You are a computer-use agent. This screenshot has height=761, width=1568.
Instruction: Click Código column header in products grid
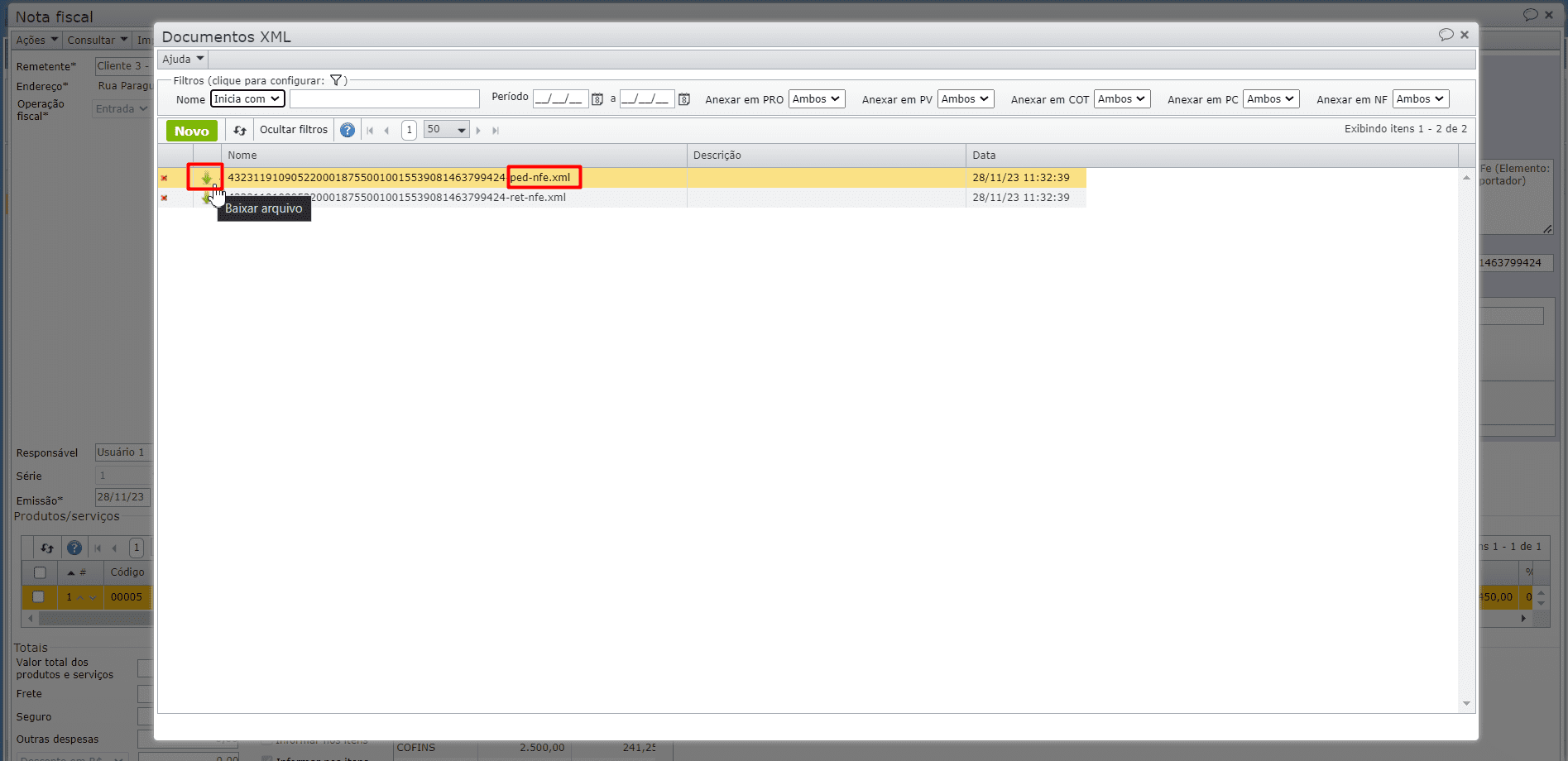(127, 572)
